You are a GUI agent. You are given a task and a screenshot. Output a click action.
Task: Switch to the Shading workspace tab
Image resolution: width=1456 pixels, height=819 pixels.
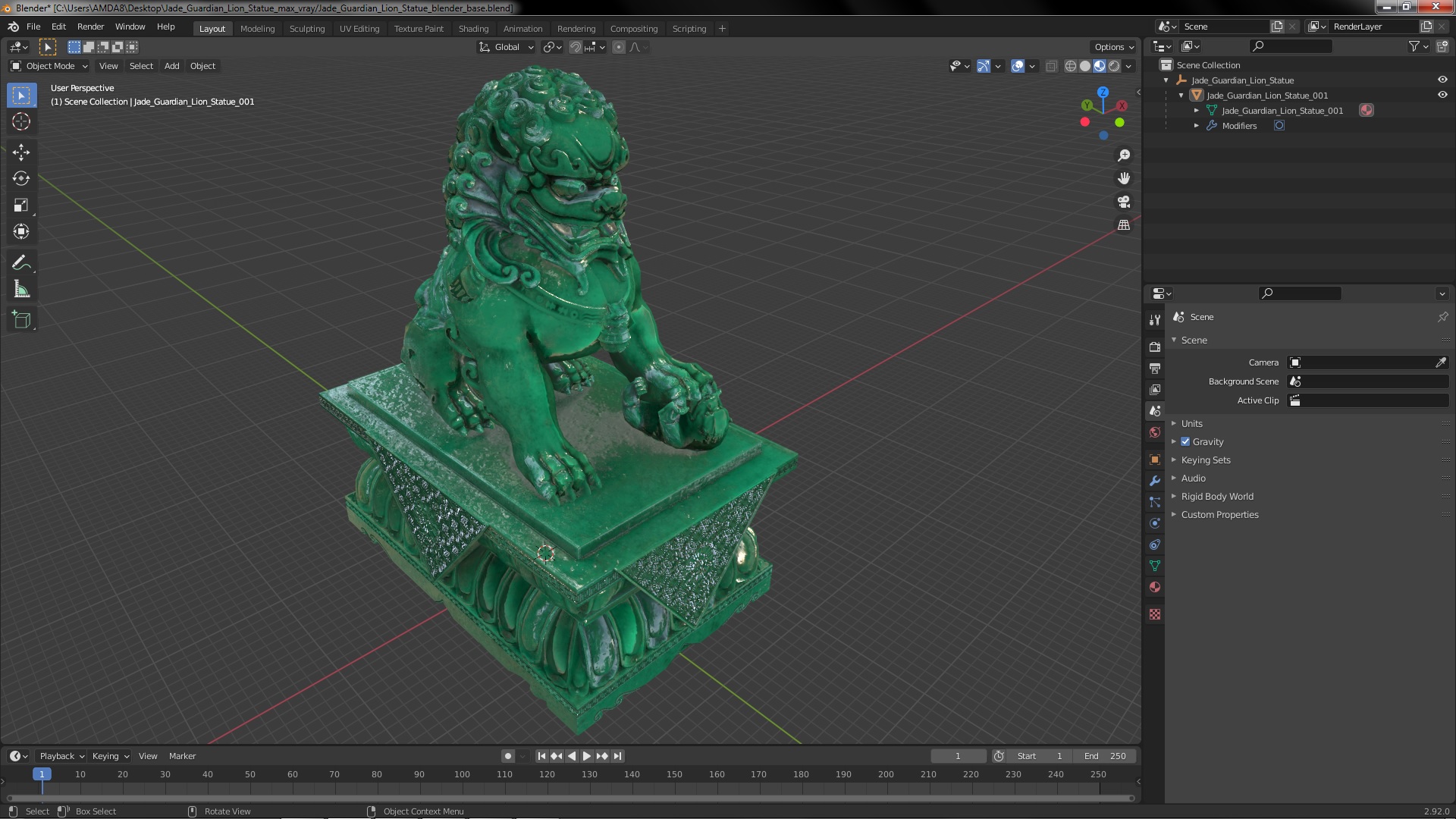pos(473,29)
